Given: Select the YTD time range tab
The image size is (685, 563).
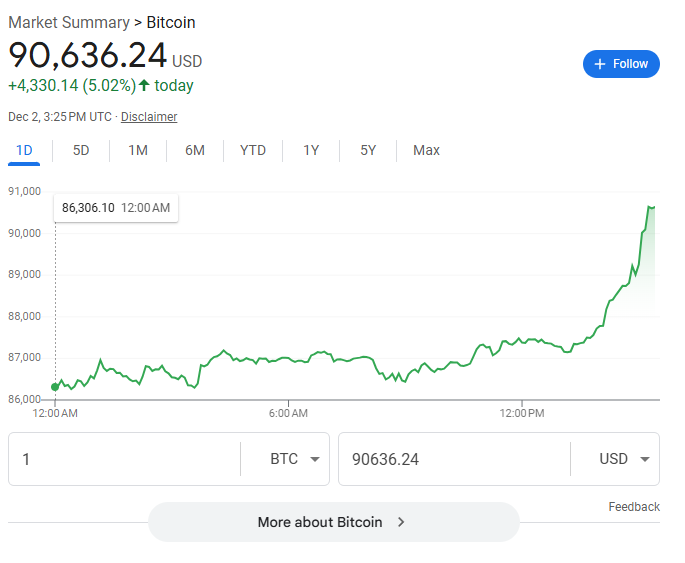Looking at the screenshot, I should pos(253,150).
